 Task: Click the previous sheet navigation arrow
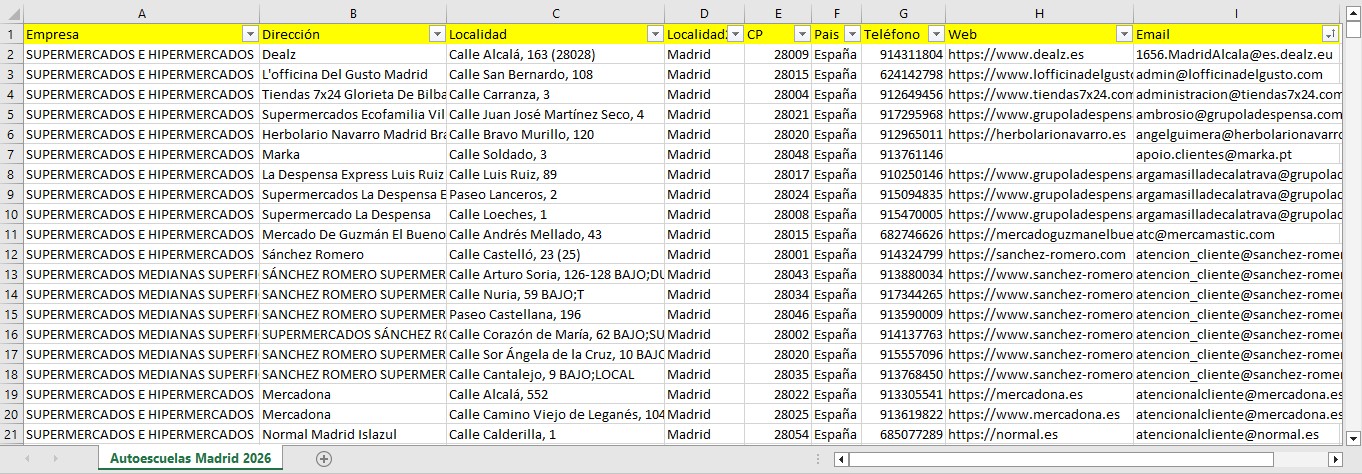click(27, 458)
